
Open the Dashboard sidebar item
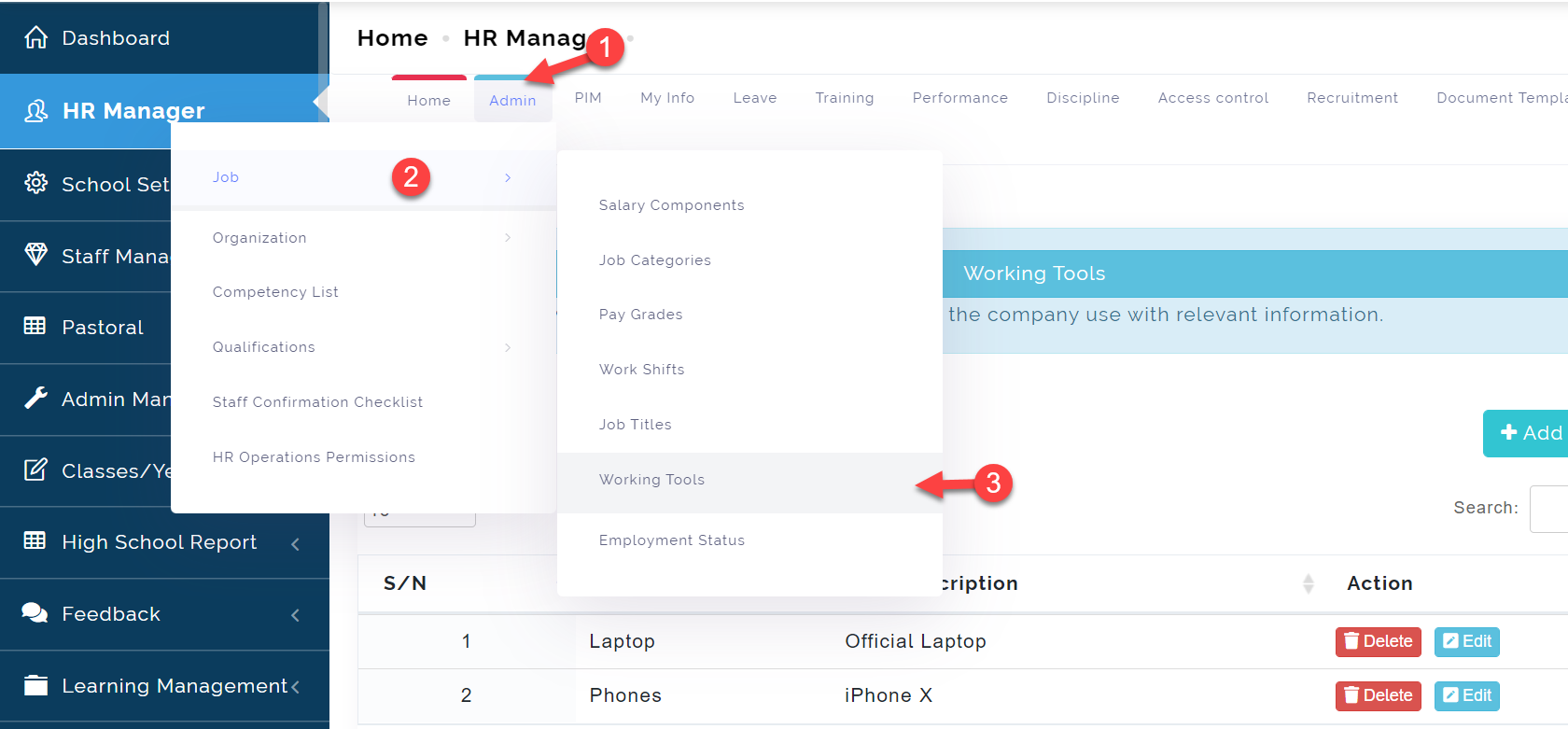pyautogui.click(x=164, y=37)
